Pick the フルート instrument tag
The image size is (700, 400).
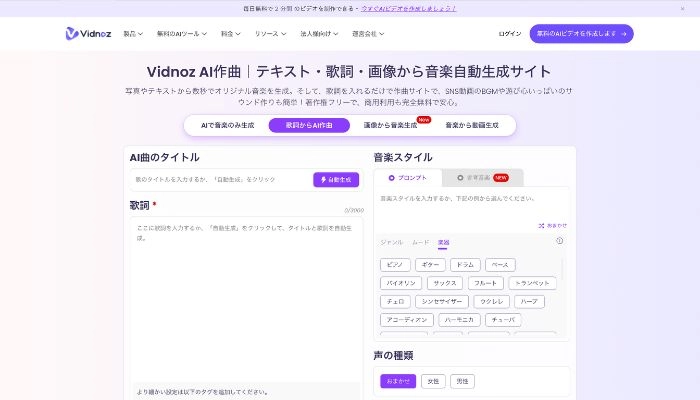pyautogui.click(x=486, y=283)
